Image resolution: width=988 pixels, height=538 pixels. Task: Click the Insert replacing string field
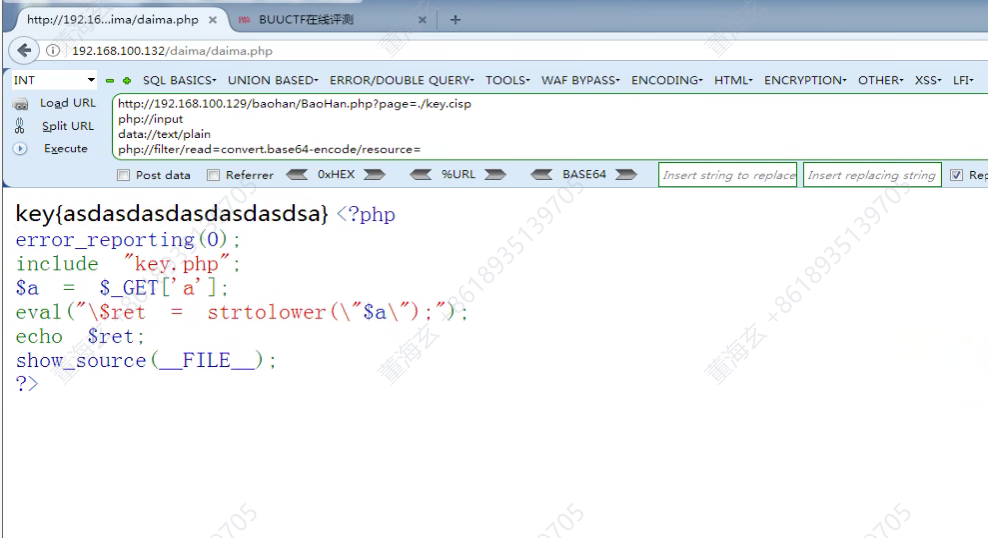click(872, 175)
